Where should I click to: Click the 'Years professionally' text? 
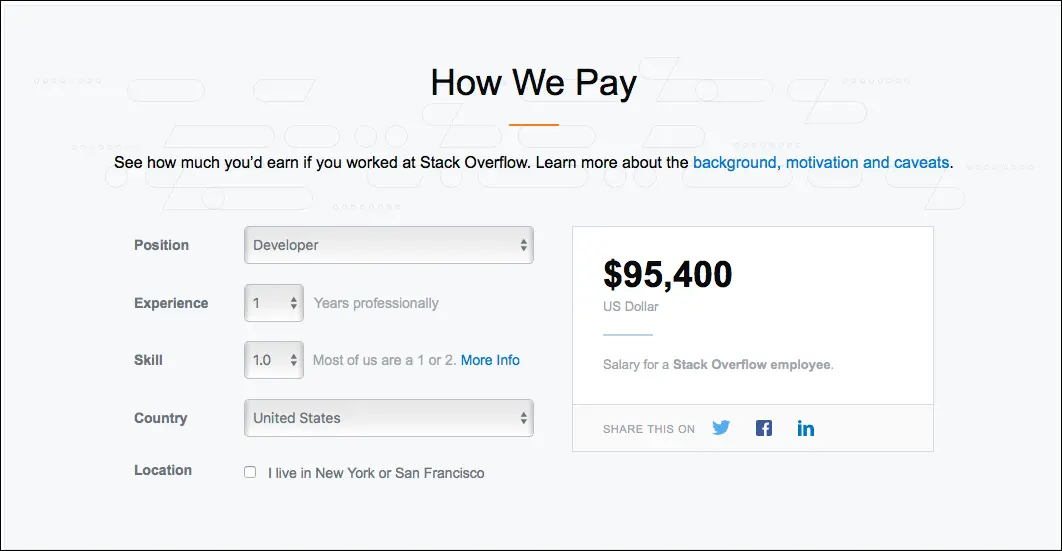coord(376,303)
